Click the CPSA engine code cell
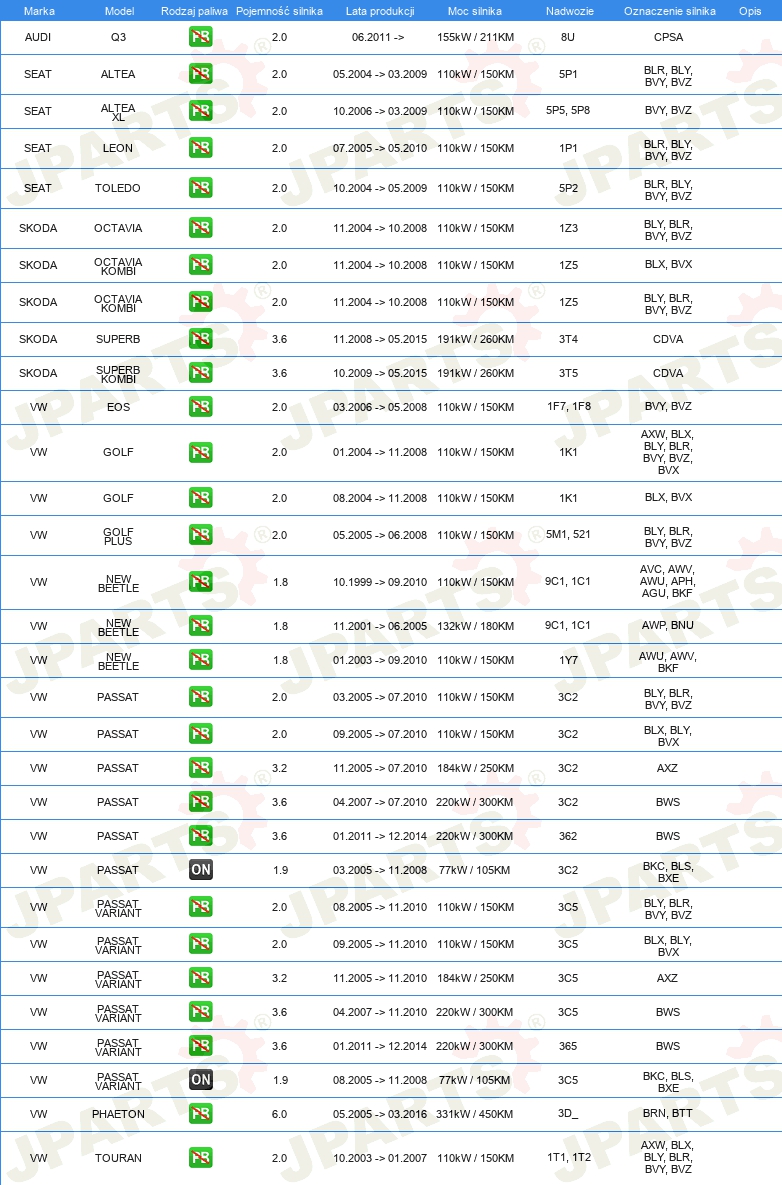 (669, 37)
